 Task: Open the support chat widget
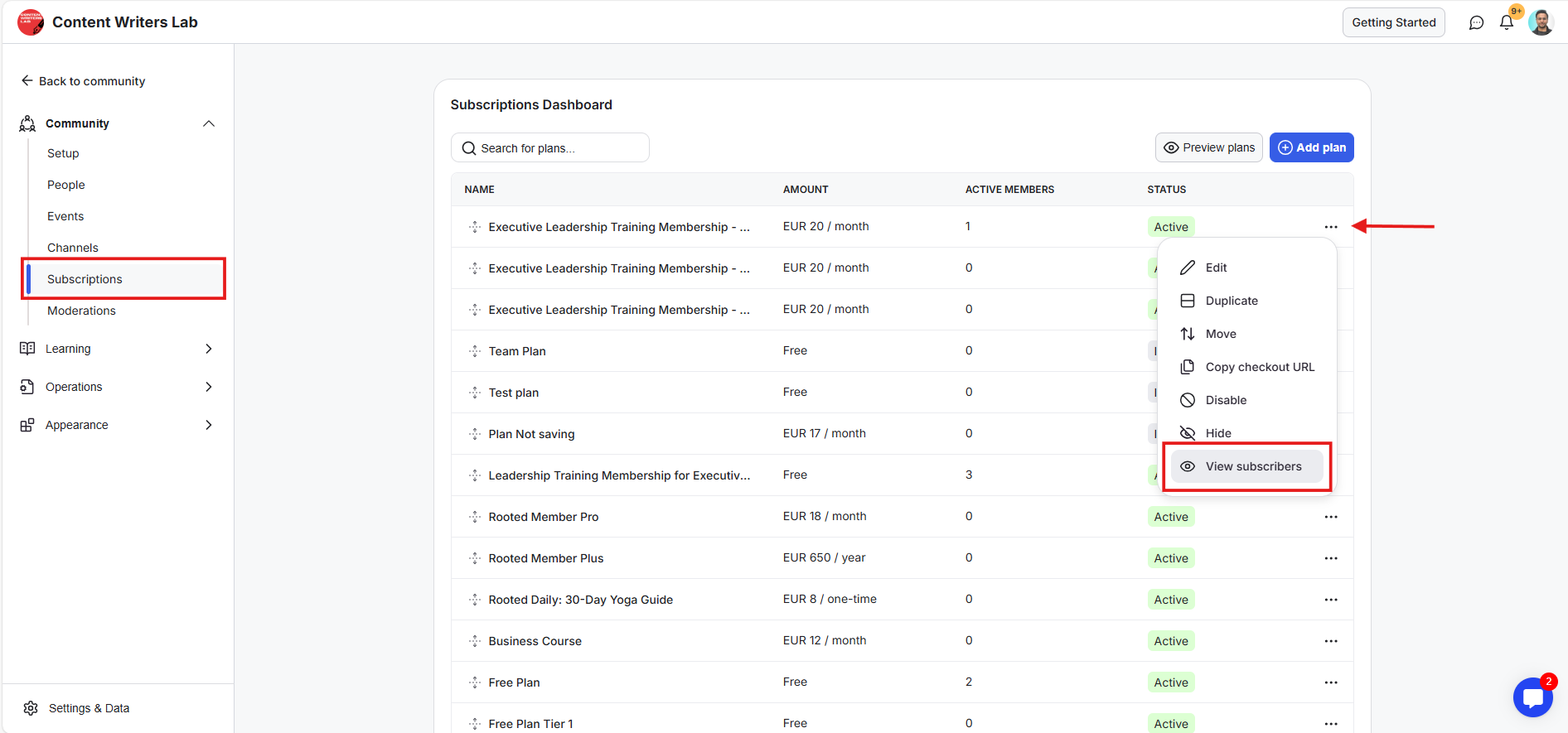coord(1532,697)
